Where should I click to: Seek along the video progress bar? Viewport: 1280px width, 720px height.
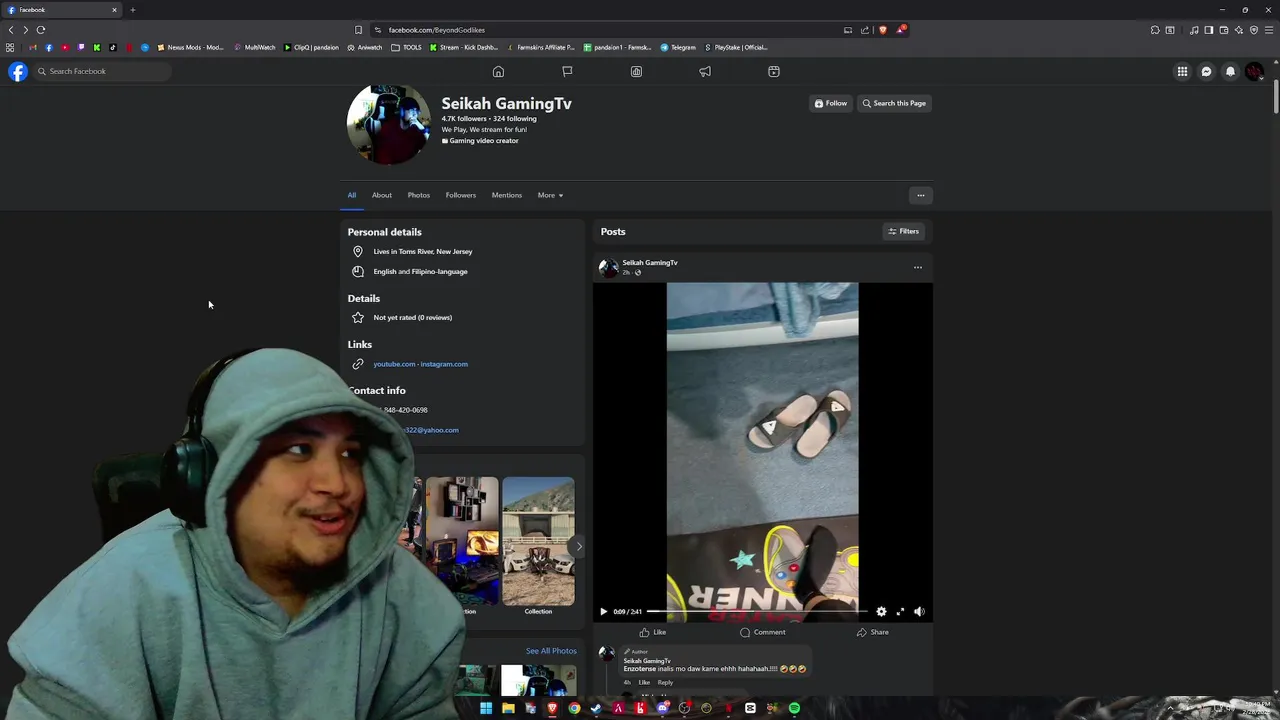(757, 611)
